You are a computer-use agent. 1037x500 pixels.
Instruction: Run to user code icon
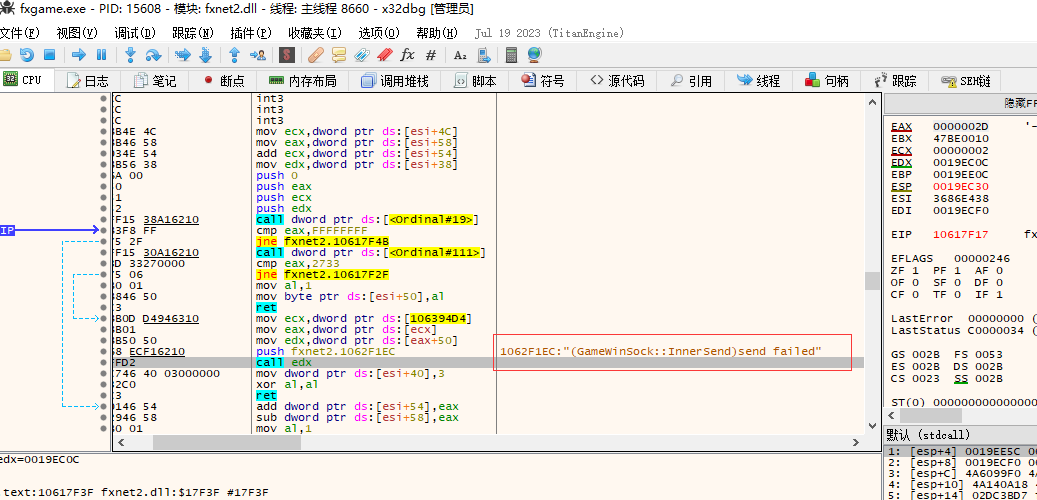[x=257, y=54]
